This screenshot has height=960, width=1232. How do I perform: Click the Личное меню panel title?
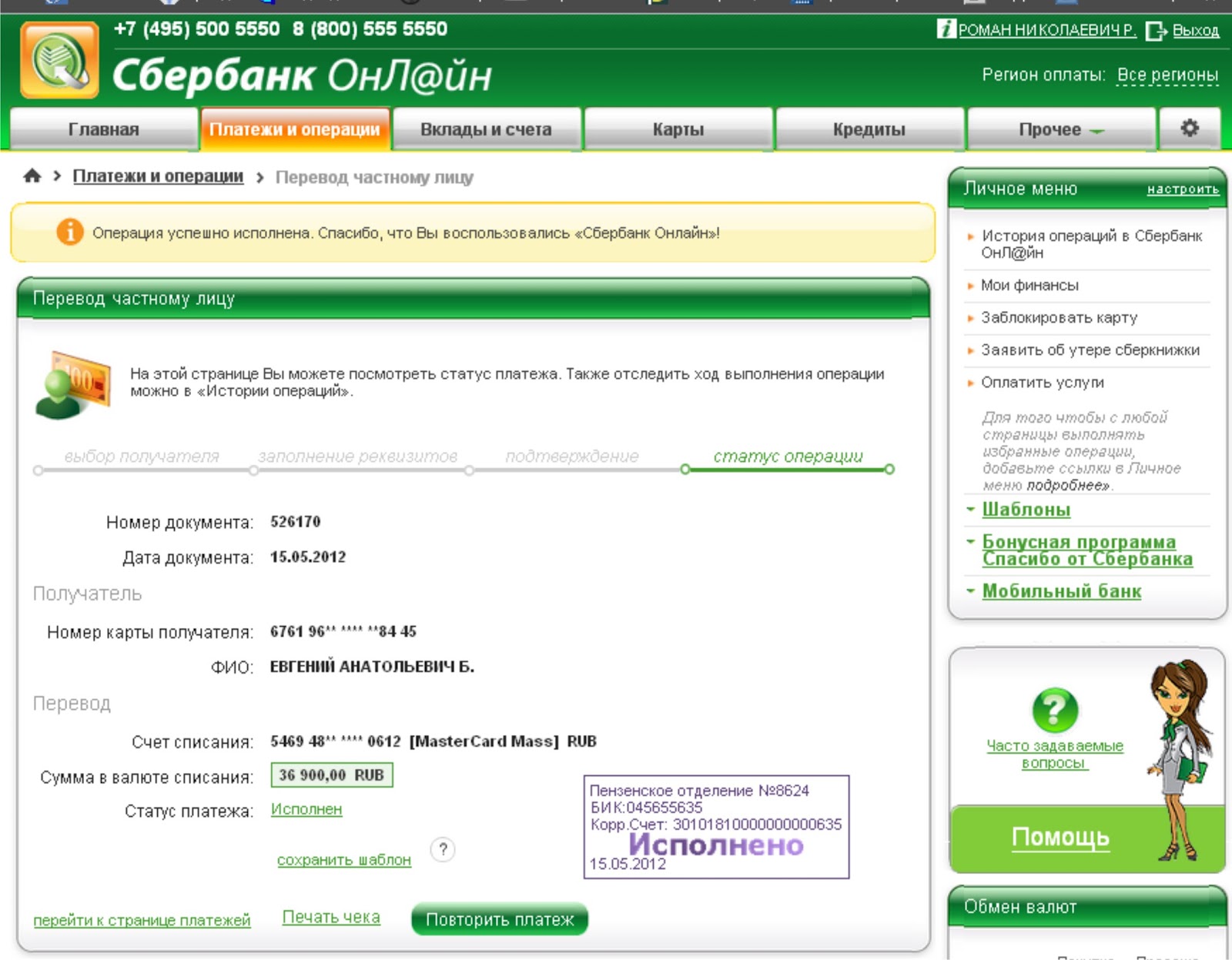coord(1021,189)
